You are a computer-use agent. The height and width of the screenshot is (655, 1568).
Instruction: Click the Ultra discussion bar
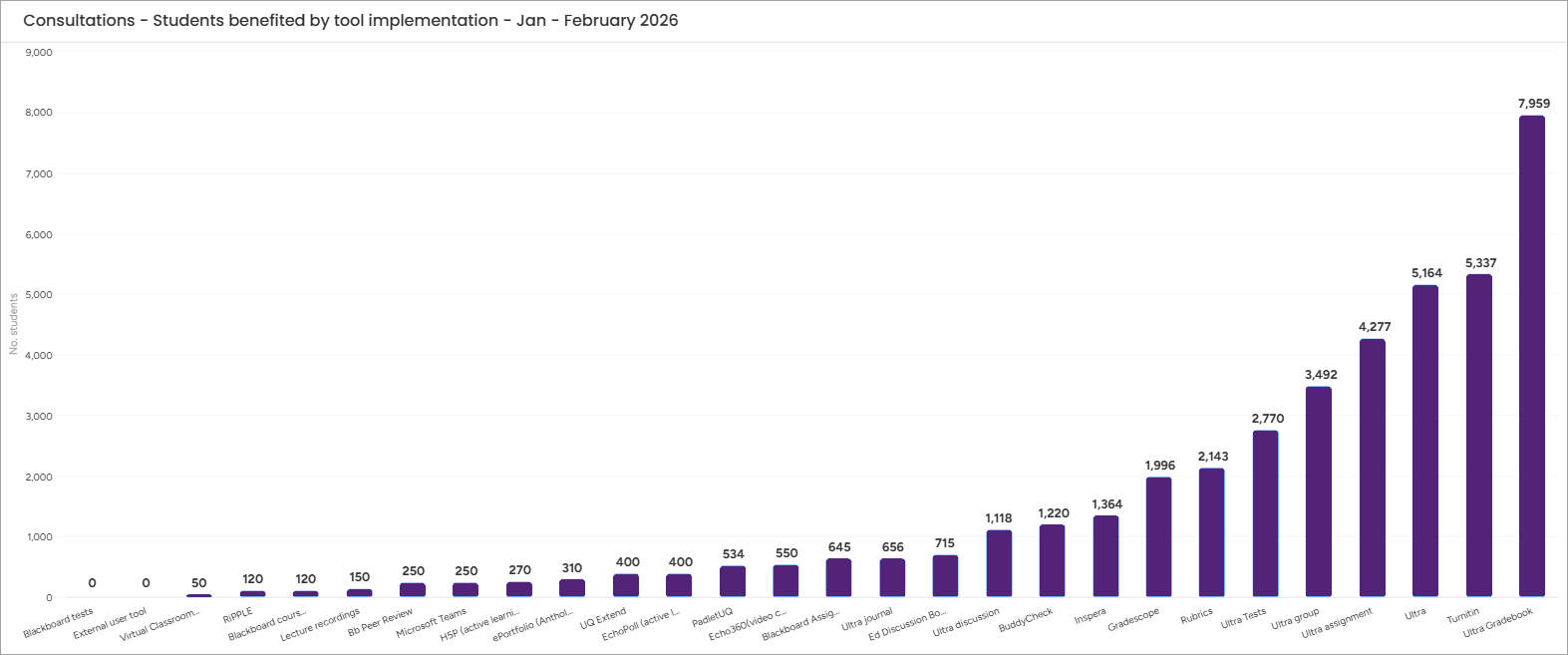[999, 563]
